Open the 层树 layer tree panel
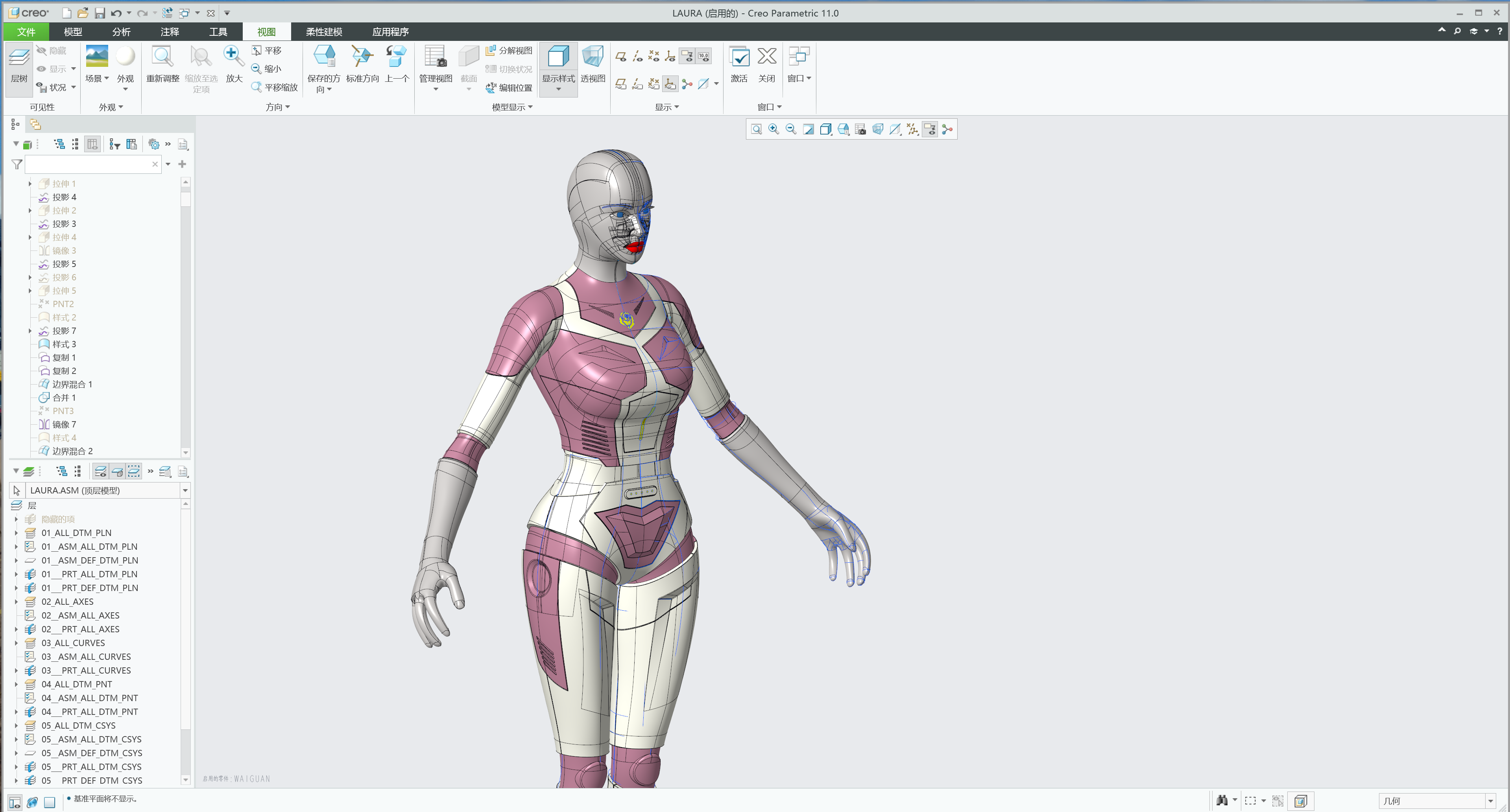The image size is (1510, 812). (x=19, y=66)
